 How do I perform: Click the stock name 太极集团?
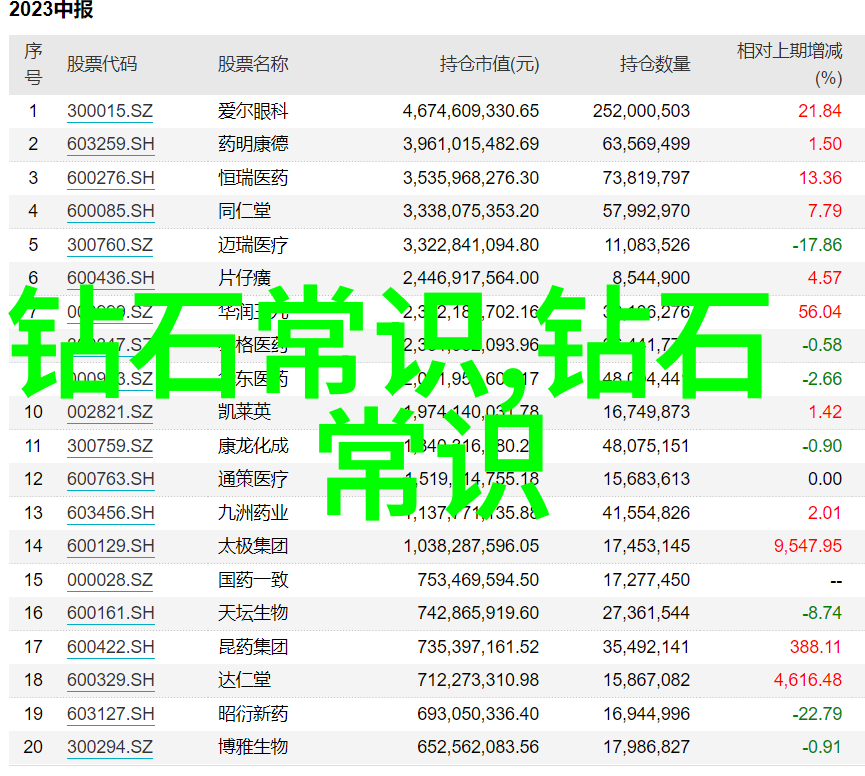point(253,546)
